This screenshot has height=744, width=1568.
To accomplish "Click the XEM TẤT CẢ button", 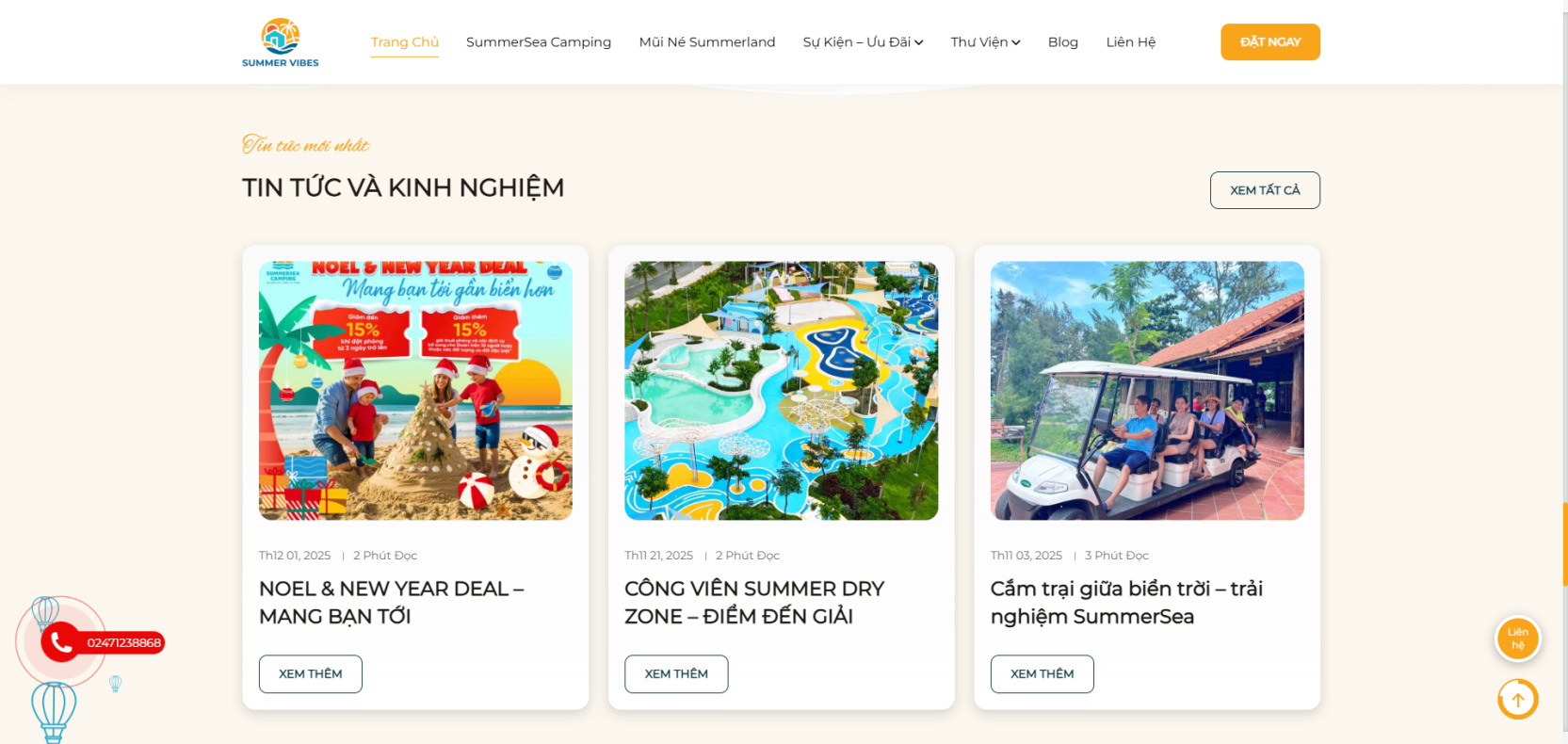I will point(1265,190).
